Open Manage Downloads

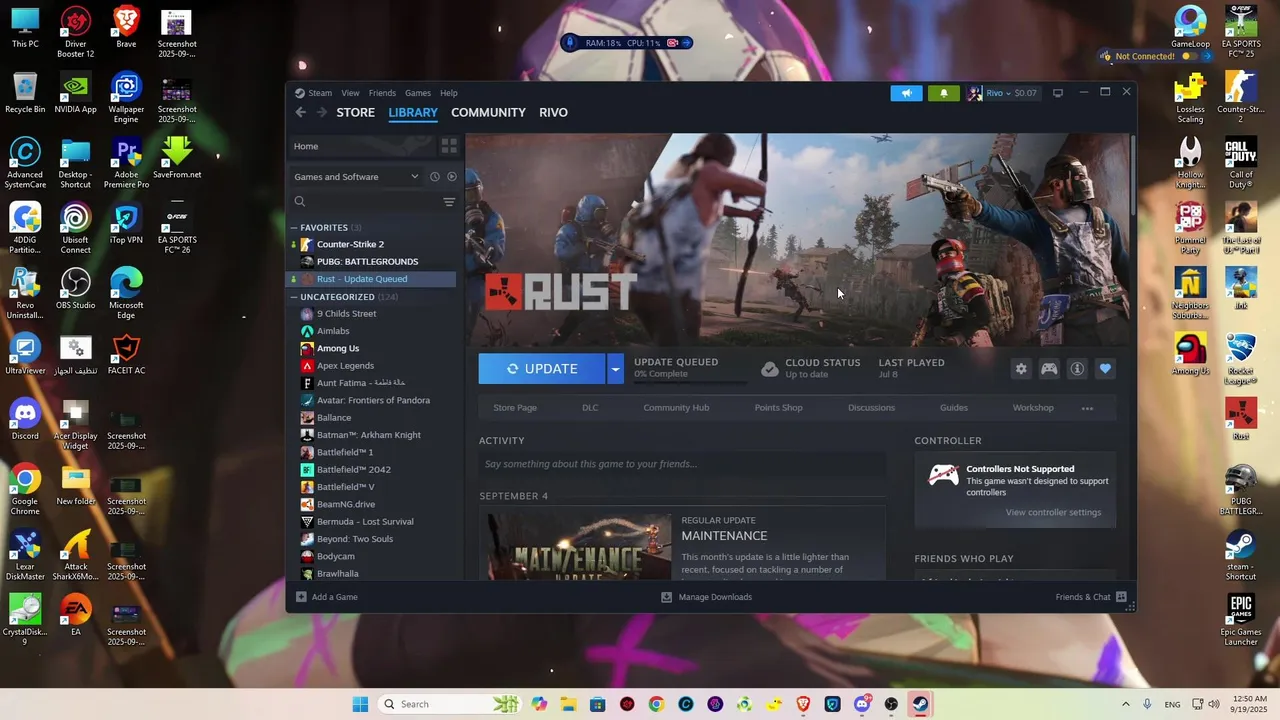pyautogui.click(x=707, y=597)
